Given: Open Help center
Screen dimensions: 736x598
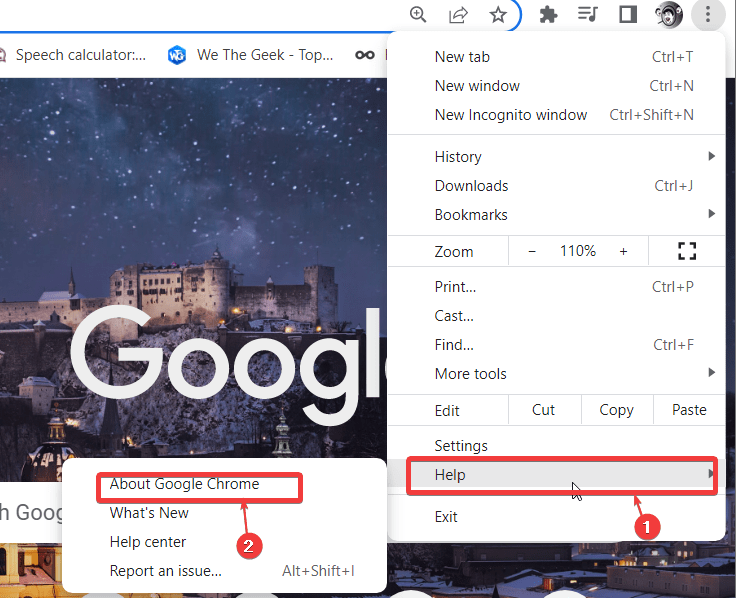Looking at the screenshot, I should coord(224,542).
